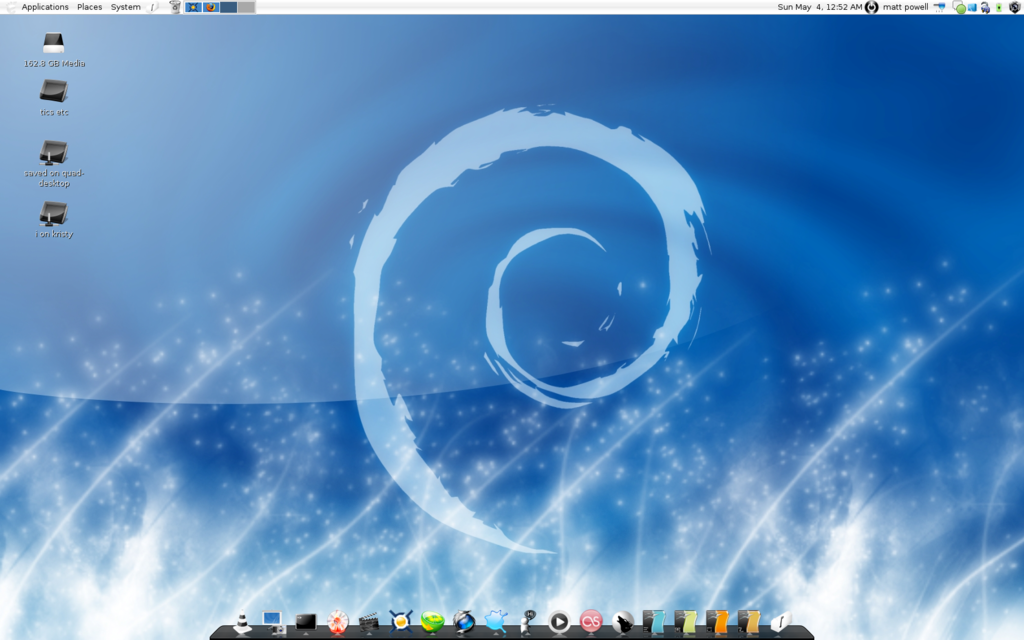Open the orange folder in dock

(x=717, y=621)
